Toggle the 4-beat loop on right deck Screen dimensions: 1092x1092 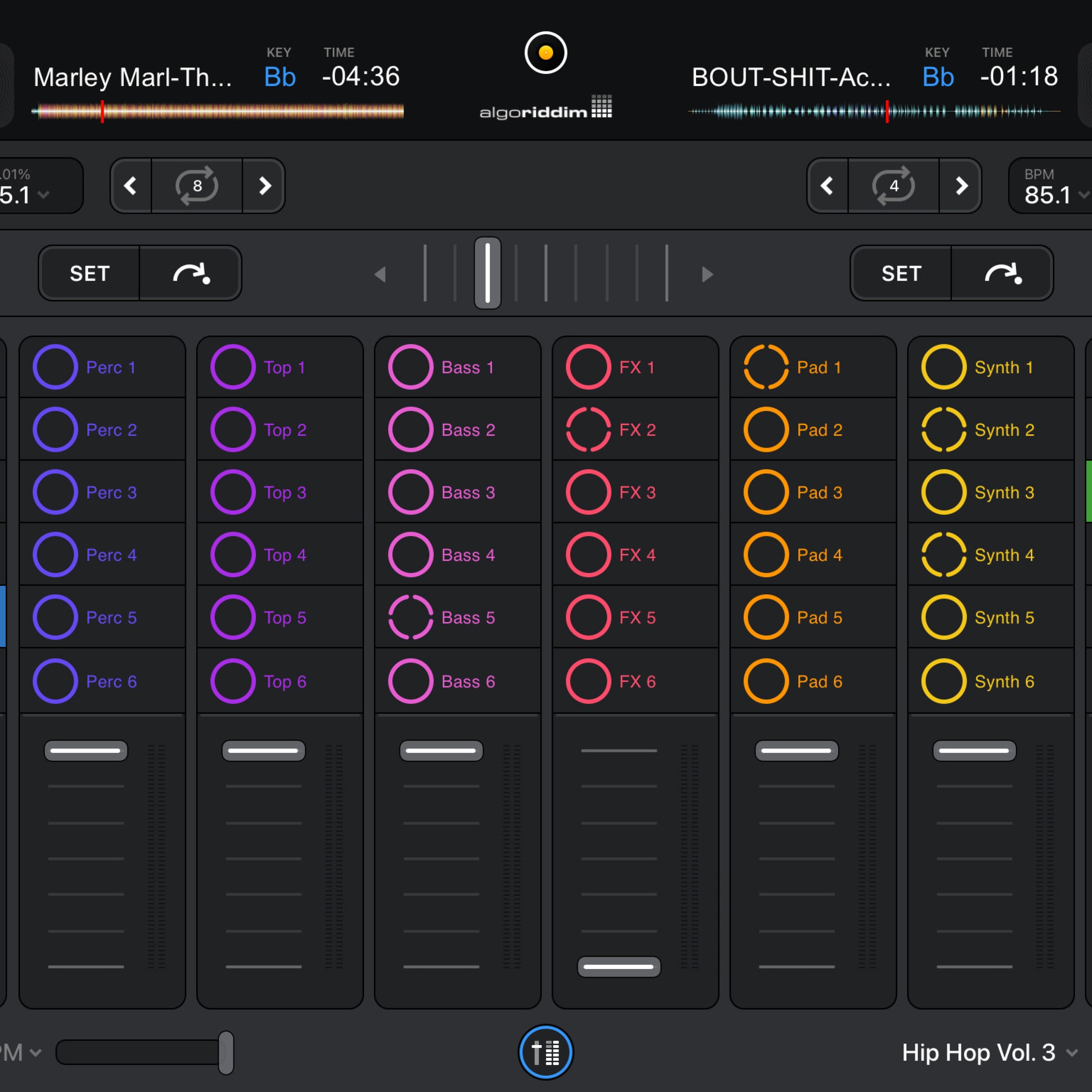(x=893, y=185)
